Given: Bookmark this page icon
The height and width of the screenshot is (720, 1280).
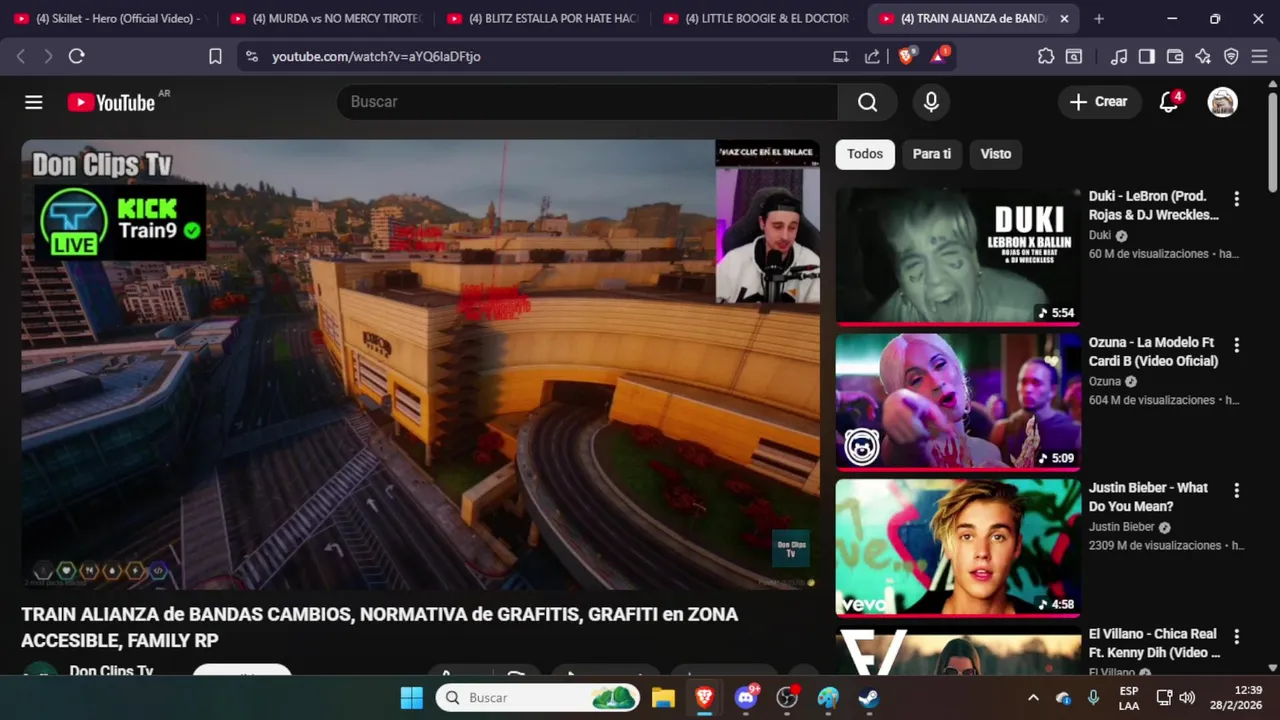Looking at the screenshot, I should click(x=215, y=57).
